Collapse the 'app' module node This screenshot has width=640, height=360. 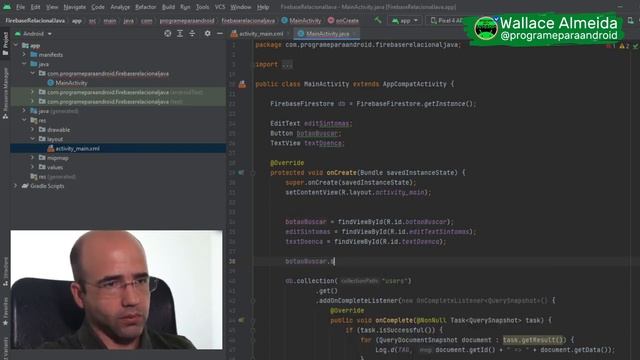click(x=16, y=45)
